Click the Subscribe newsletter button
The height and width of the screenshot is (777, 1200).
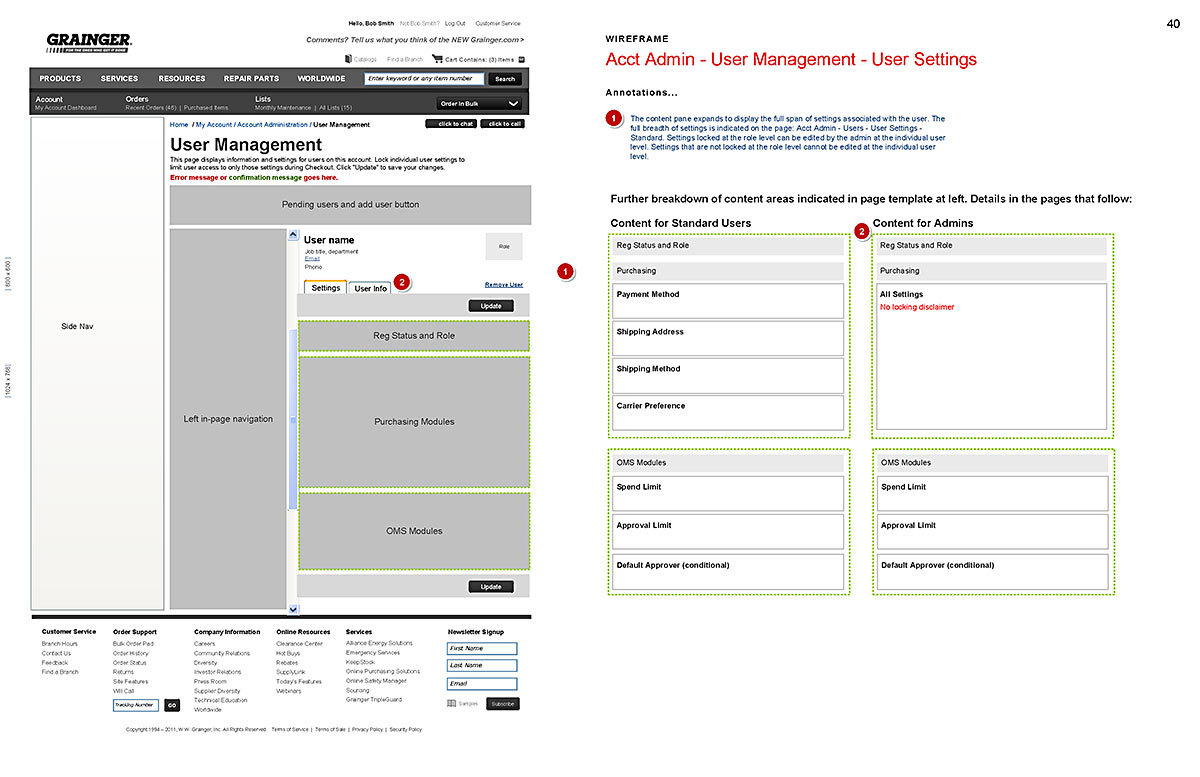(x=503, y=704)
